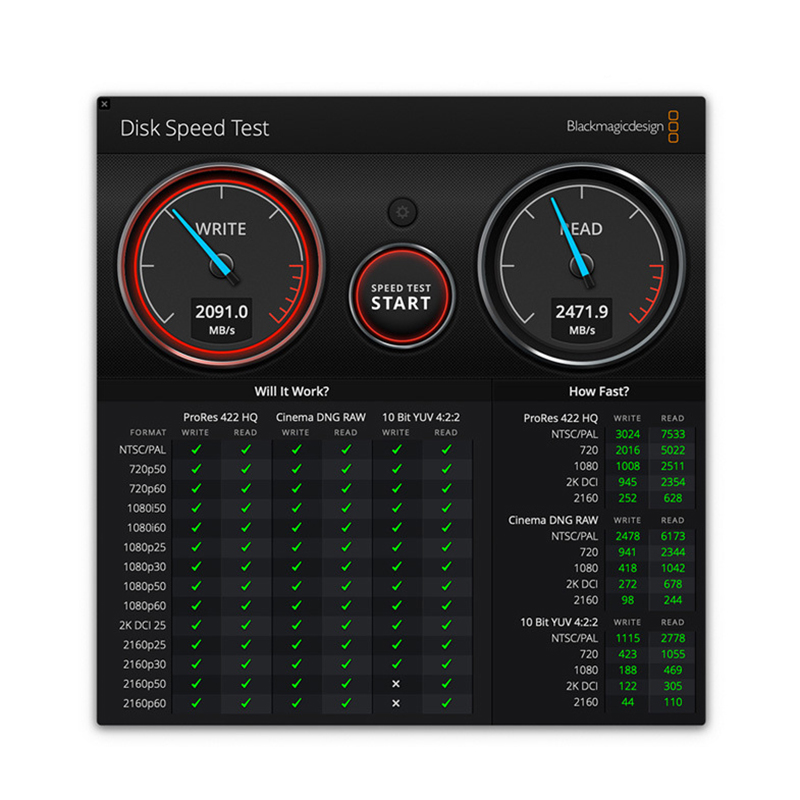Click the Speed Test Start button

point(401,297)
